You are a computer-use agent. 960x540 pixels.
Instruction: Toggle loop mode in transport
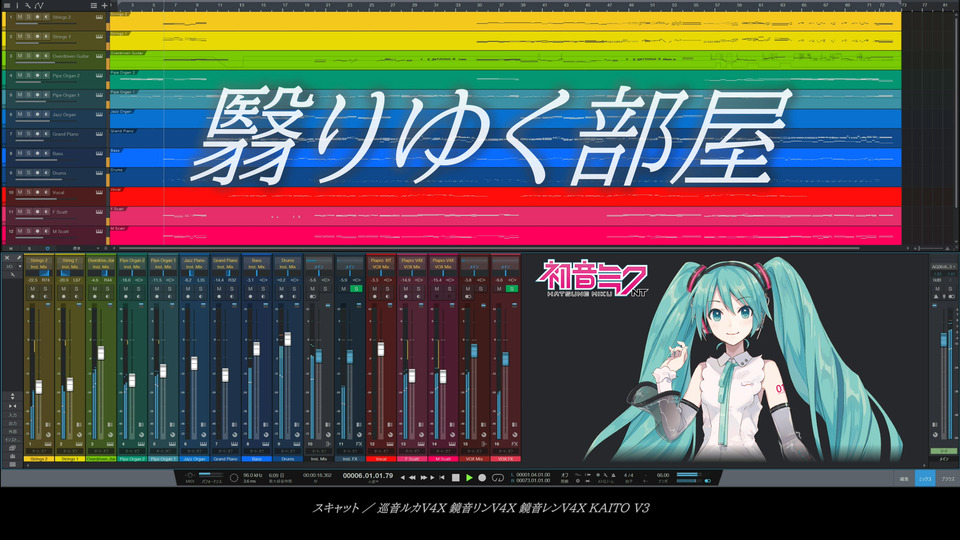point(498,478)
